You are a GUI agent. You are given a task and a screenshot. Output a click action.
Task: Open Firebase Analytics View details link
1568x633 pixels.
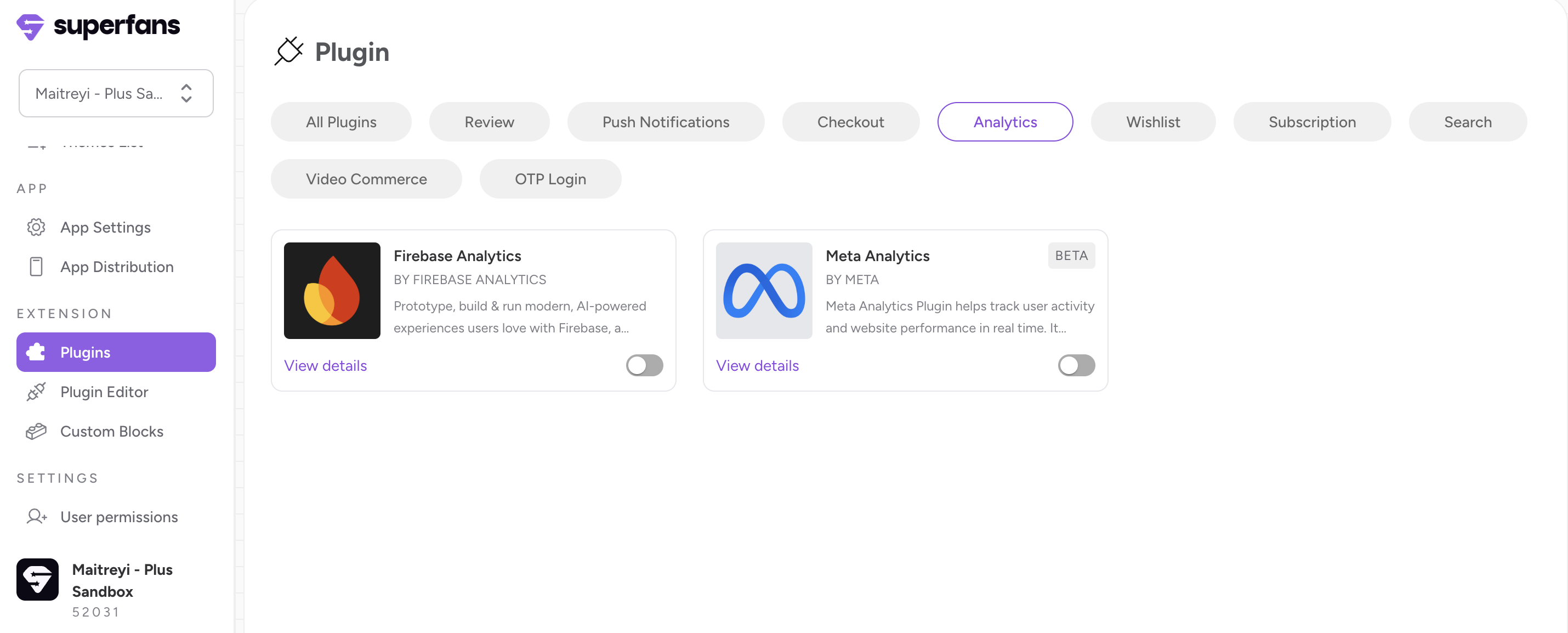[325, 365]
